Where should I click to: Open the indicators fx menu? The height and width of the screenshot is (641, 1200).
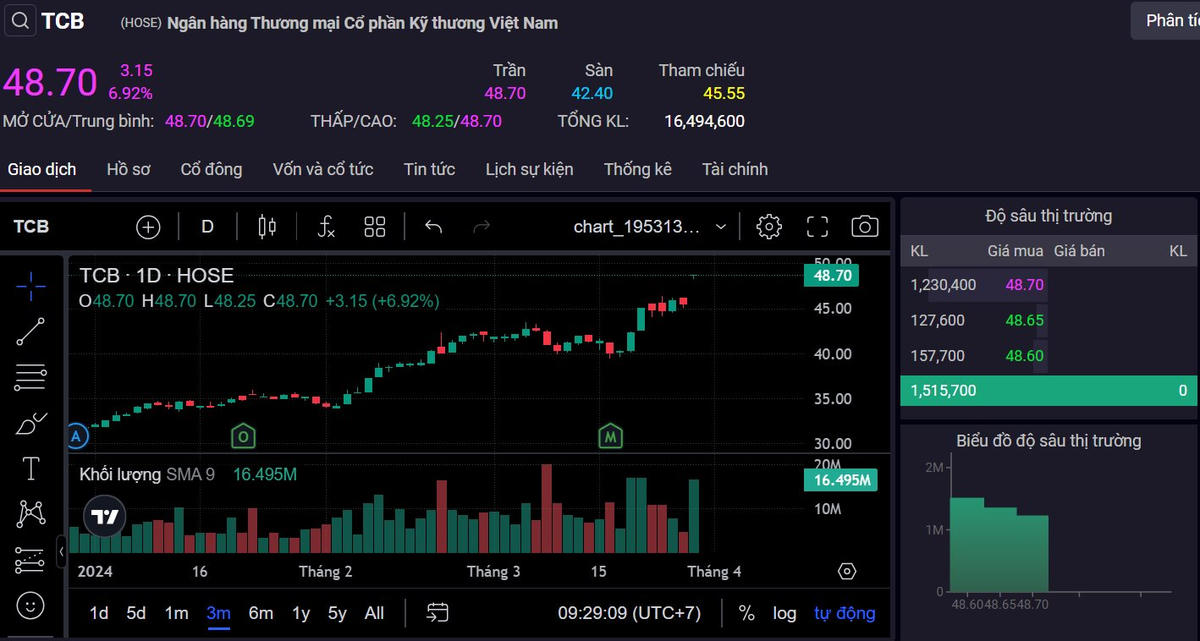[x=326, y=227]
